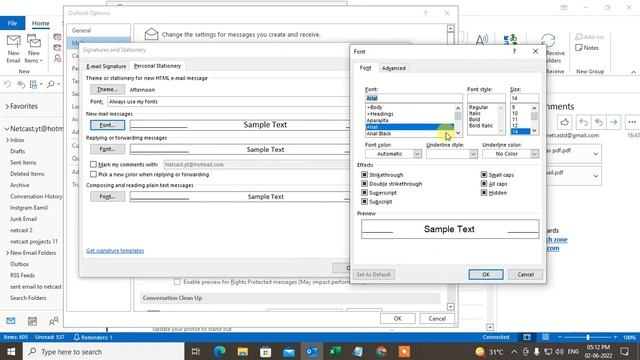Open File Explorer from taskbar

point(243,351)
